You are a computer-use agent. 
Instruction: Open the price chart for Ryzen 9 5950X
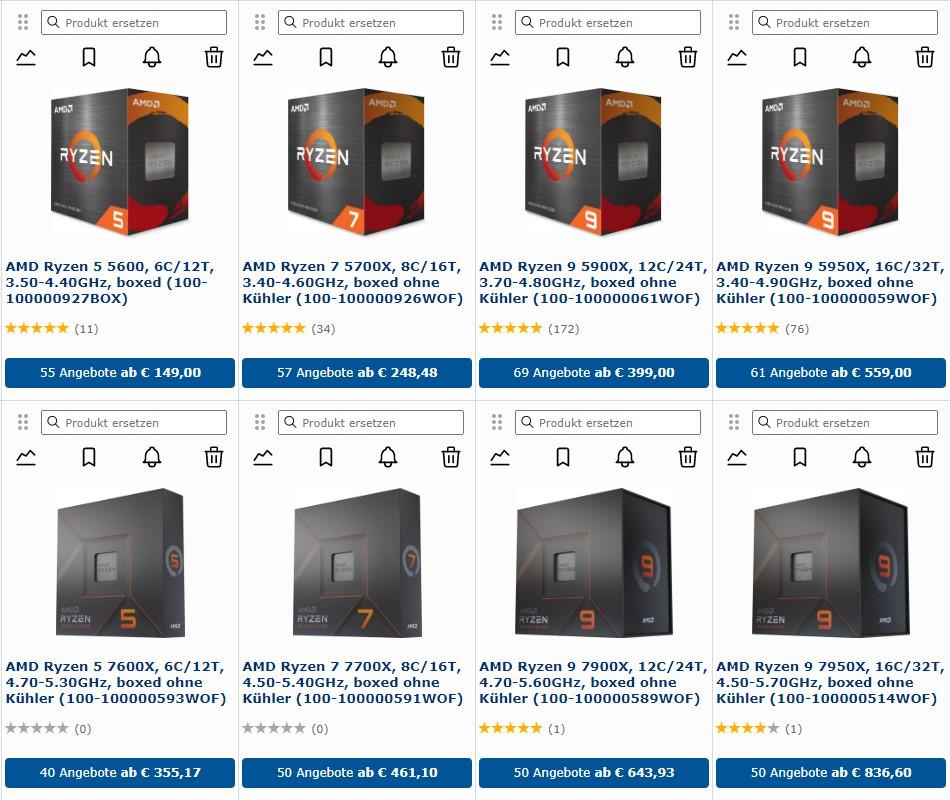[737, 57]
